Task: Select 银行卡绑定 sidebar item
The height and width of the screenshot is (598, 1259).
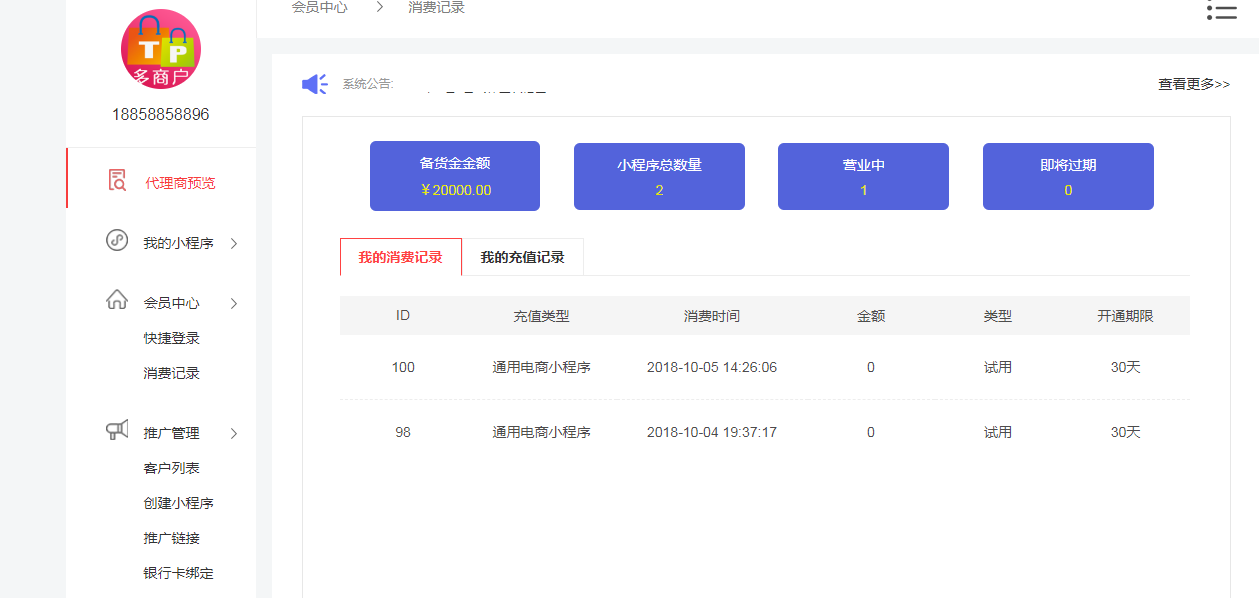Action: pos(178,573)
